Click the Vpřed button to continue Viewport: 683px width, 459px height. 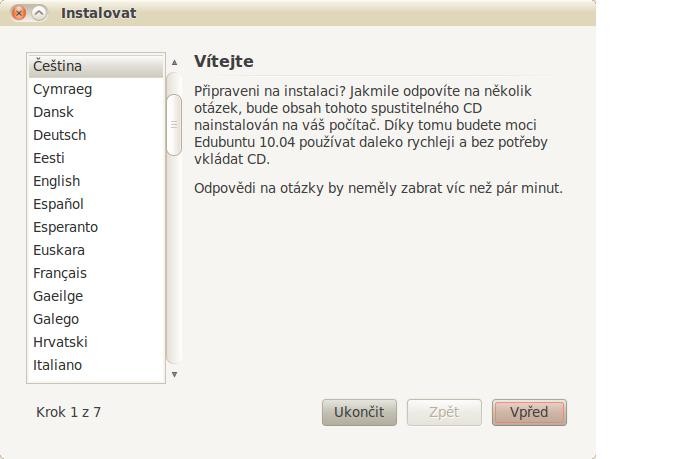(529, 412)
